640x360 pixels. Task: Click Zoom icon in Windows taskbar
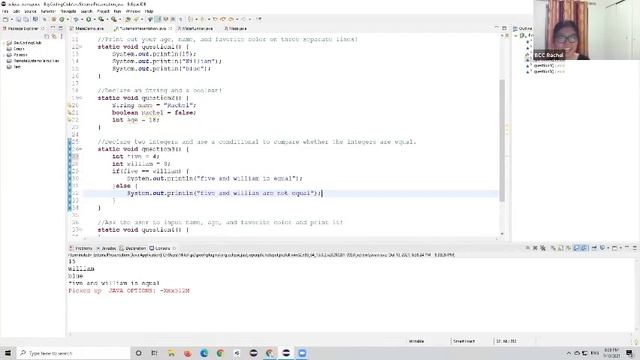tap(302, 353)
